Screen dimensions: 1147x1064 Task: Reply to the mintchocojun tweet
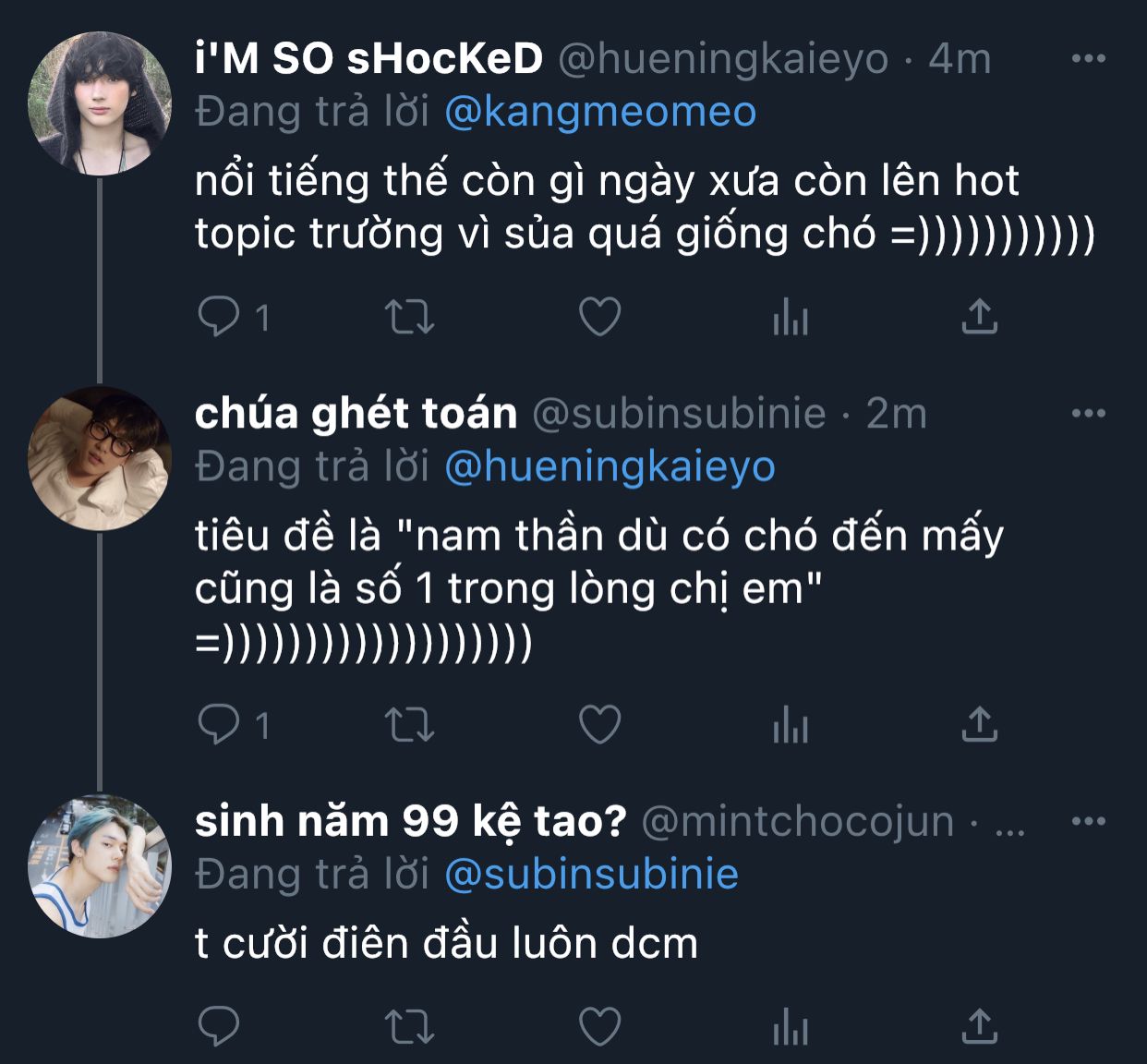click(x=219, y=1026)
